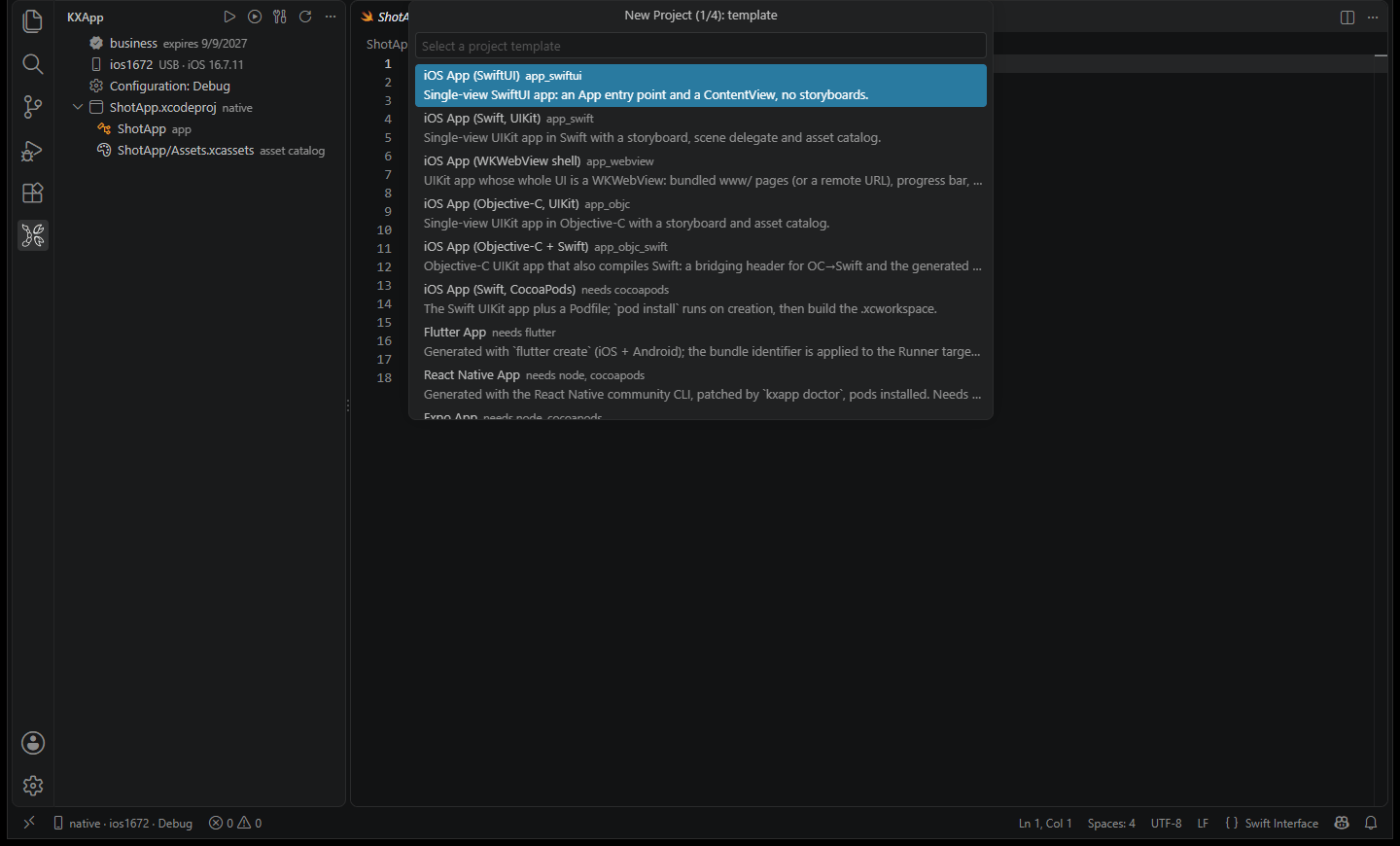The height and width of the screenshot is (846, 1400).
Task: Open the Spaces: 4 indentation picker
Action: [1111, 824]
